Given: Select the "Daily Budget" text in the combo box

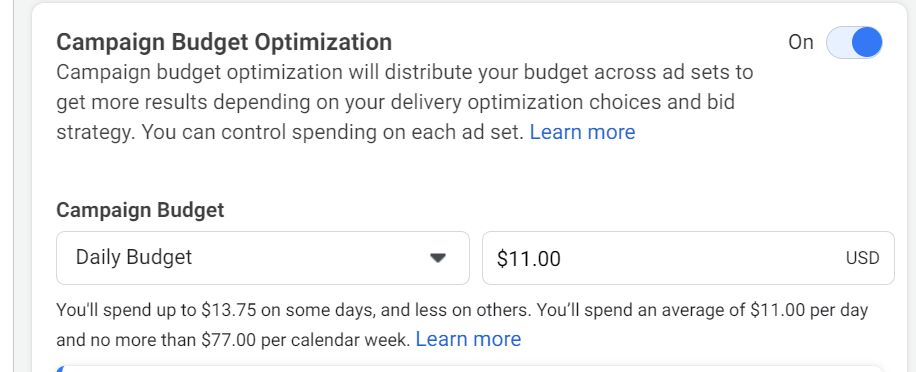Looking at the screenshot, I should tap(134, 258).
